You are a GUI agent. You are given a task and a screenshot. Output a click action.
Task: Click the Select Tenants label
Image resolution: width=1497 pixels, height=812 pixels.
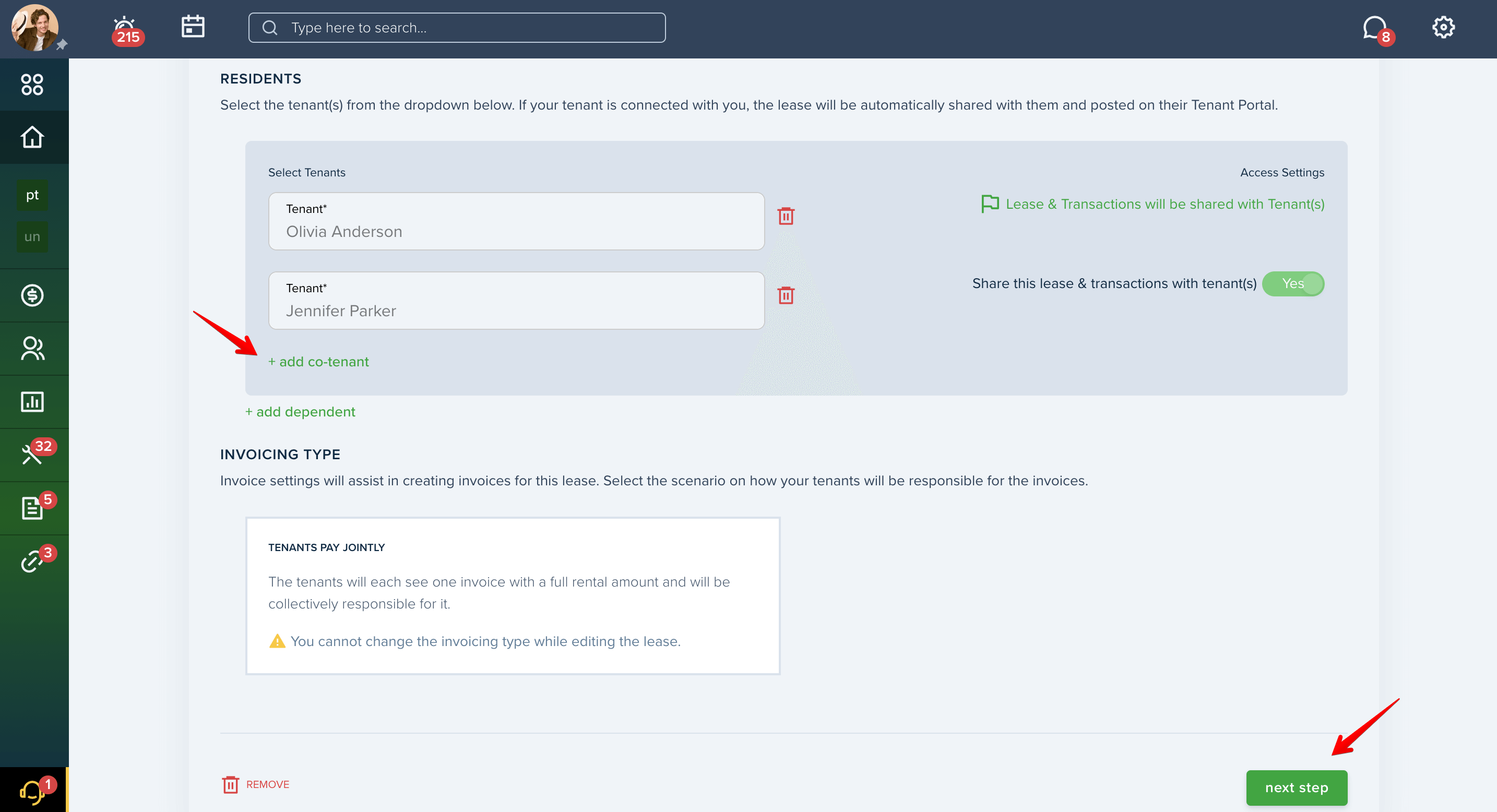coord(306,173)
